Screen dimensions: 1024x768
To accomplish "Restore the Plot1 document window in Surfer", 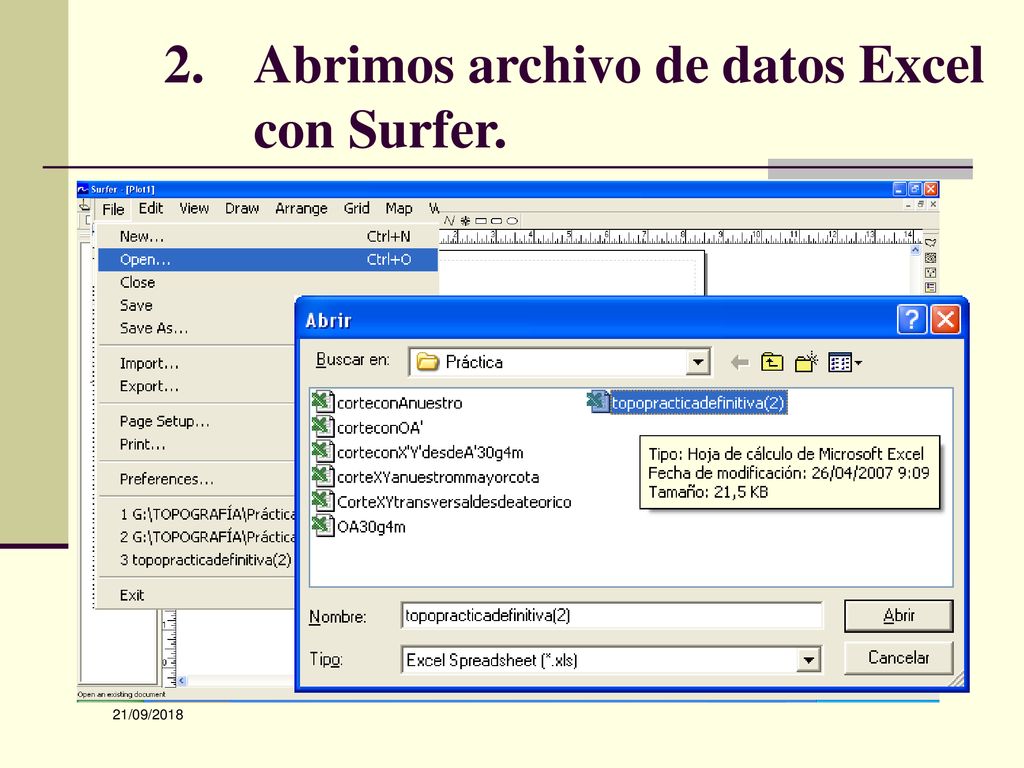I will click(x=921, y=204).
